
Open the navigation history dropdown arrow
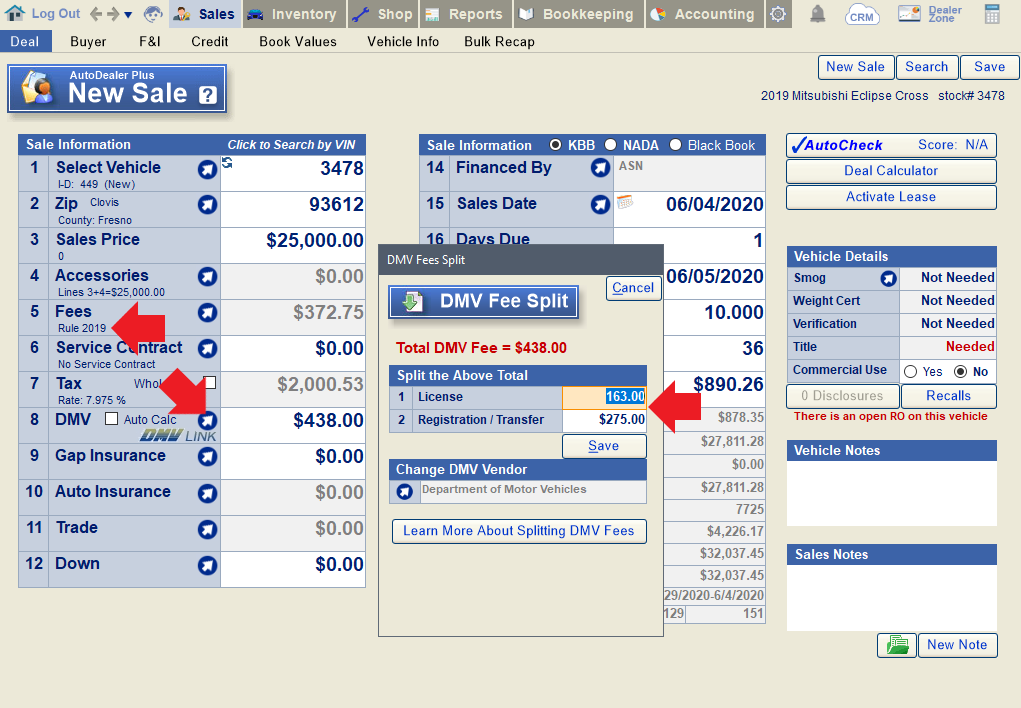[128, 14]
